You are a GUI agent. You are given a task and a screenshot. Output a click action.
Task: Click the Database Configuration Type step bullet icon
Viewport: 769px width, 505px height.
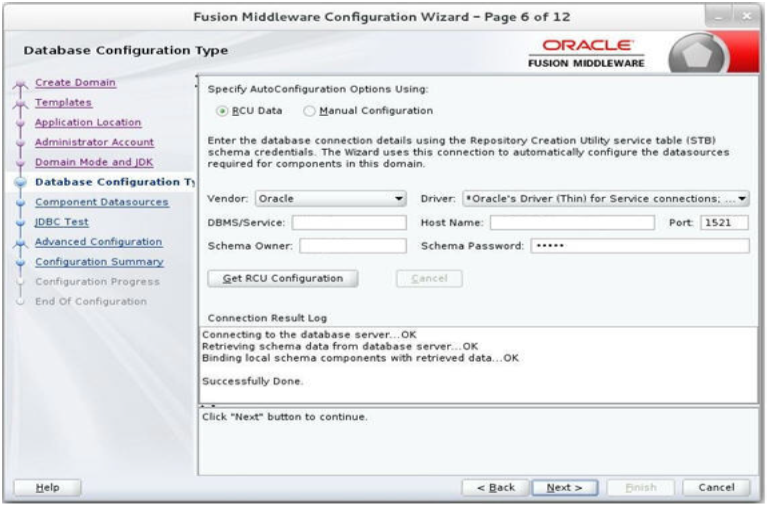coord(20,182)
